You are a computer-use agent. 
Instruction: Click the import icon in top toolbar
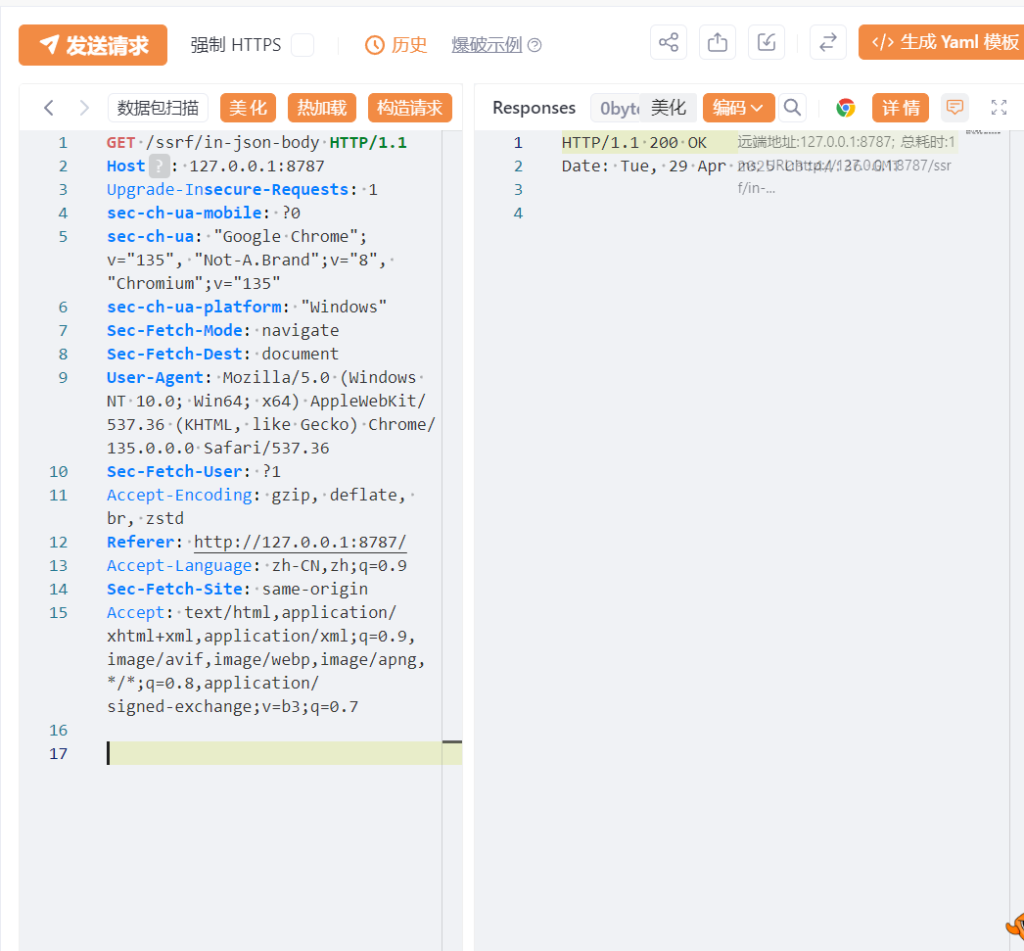coord(766,43)
